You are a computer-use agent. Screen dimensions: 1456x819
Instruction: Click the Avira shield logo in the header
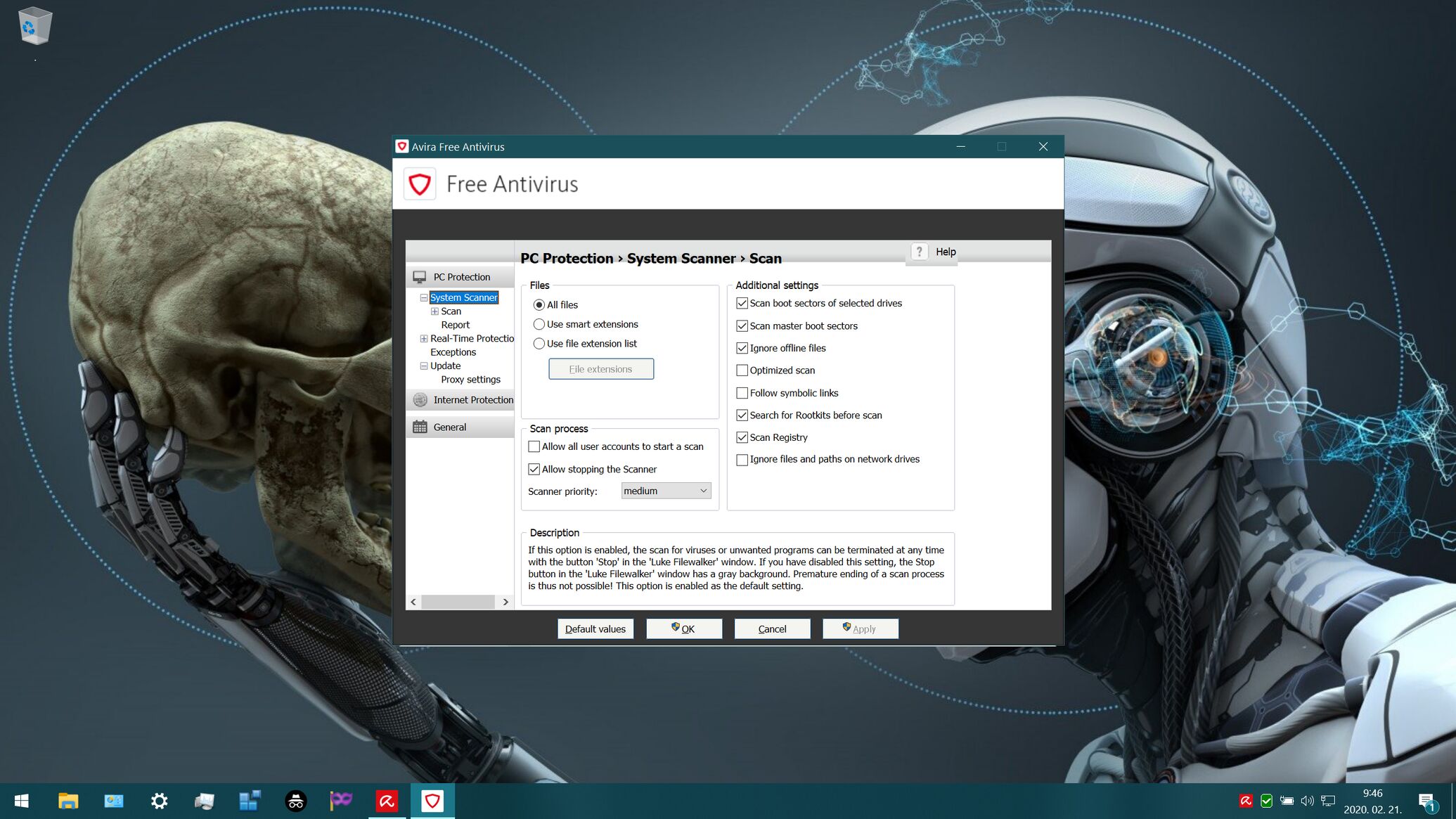420,184
